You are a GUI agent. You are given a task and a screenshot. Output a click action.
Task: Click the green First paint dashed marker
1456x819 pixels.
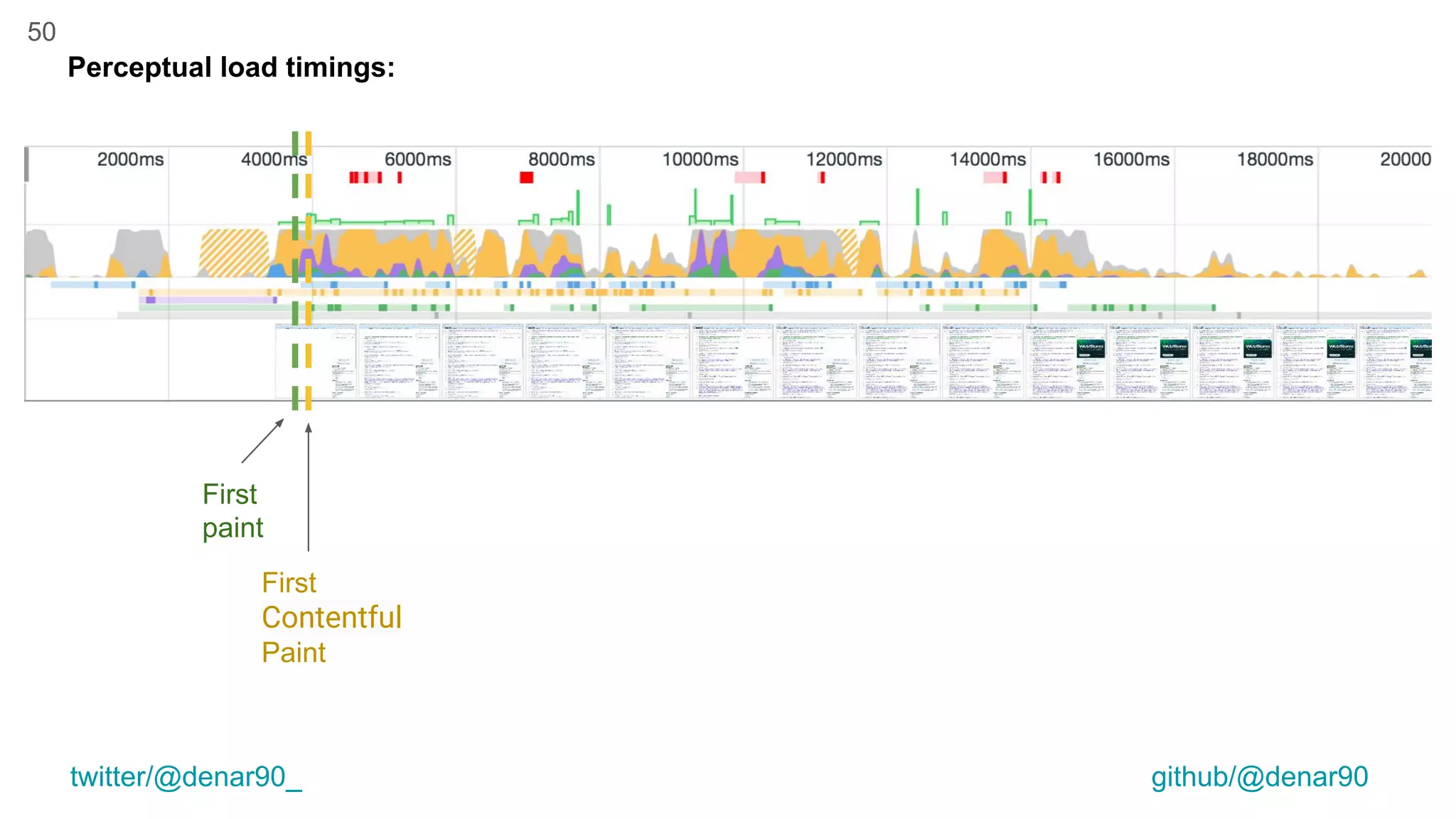pyautogui.click(x=295, y=271)
